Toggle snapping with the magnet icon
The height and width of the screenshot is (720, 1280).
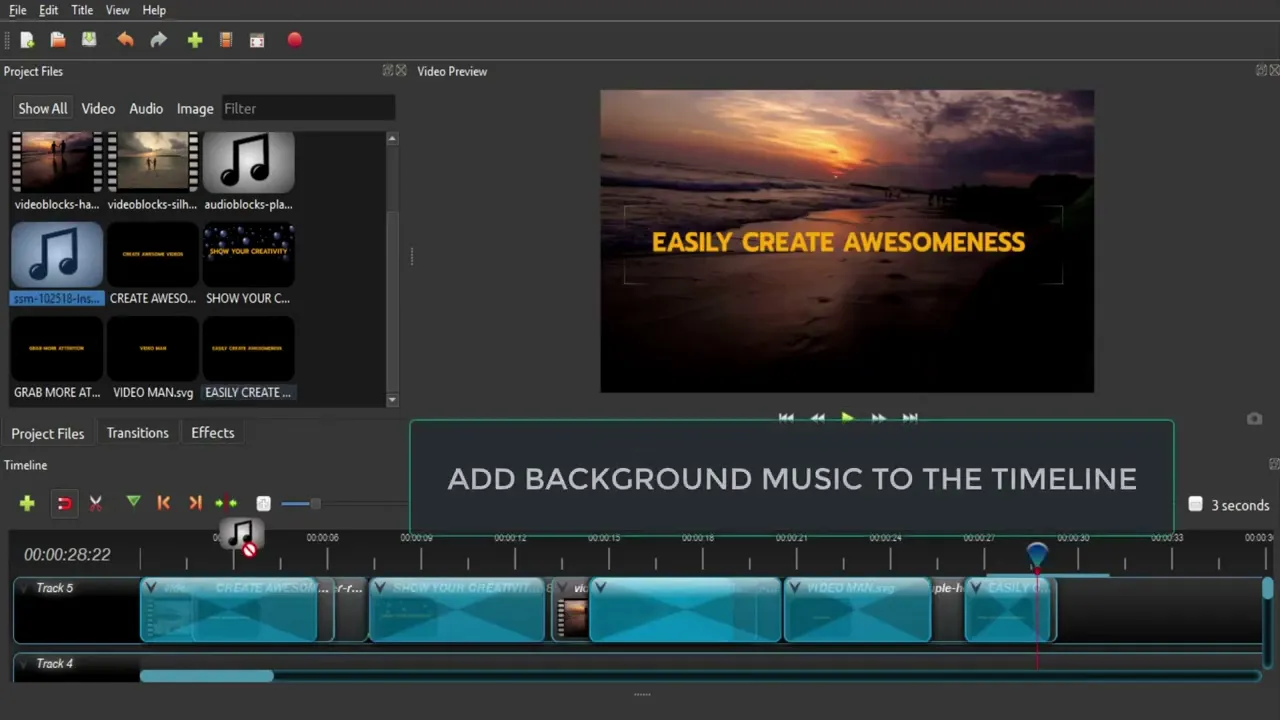(x=64, y=503)
